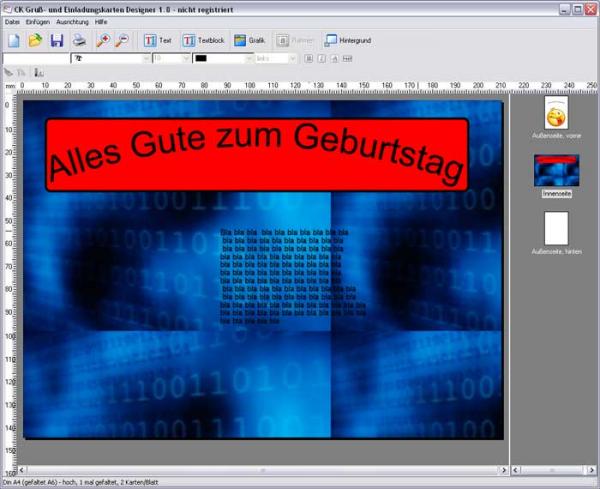This screenshot has height=489, width=600.
Task: Insert a Textblock from the toolbar
Action: (x=204, y=41)
